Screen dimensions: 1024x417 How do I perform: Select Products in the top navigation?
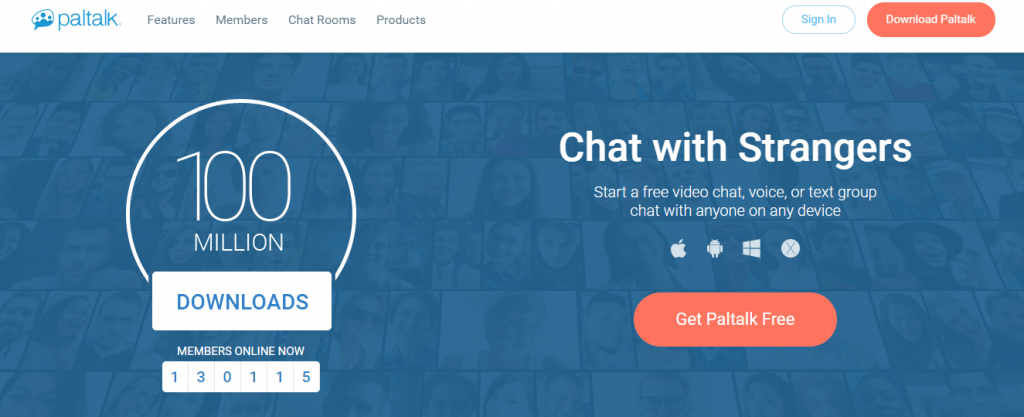pyautogui.click(x=401, y=20)
